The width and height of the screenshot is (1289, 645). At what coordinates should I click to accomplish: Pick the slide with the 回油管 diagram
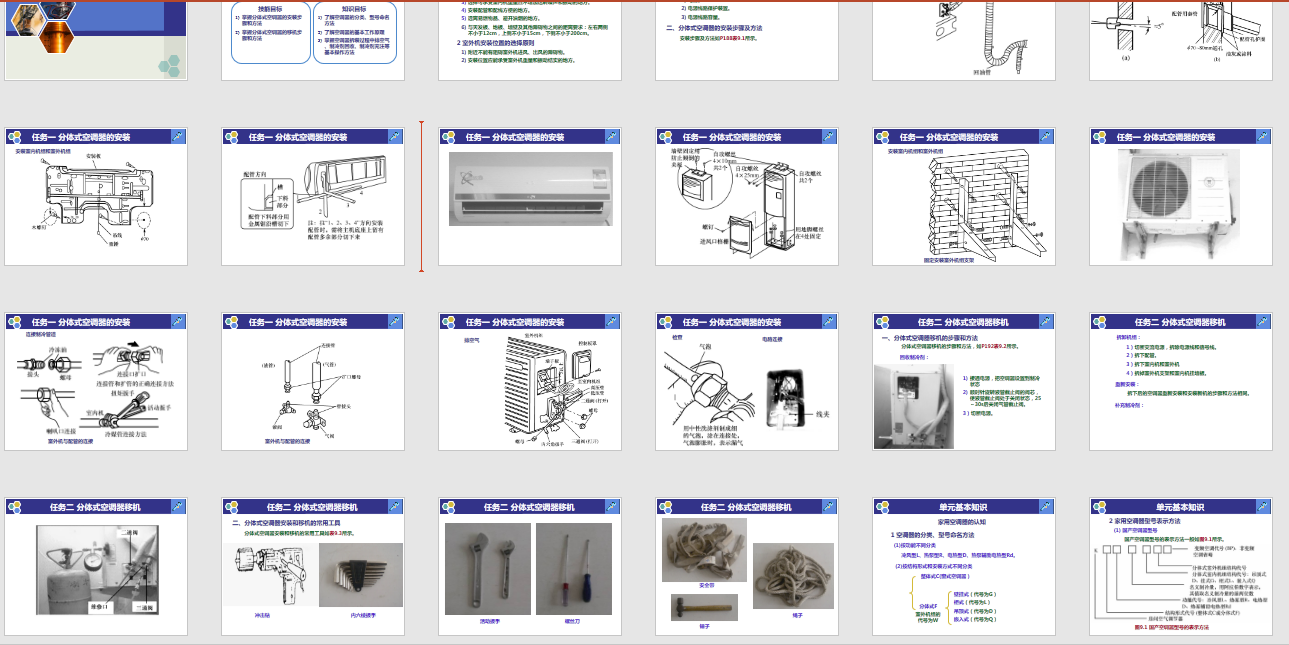pos(964,40)
